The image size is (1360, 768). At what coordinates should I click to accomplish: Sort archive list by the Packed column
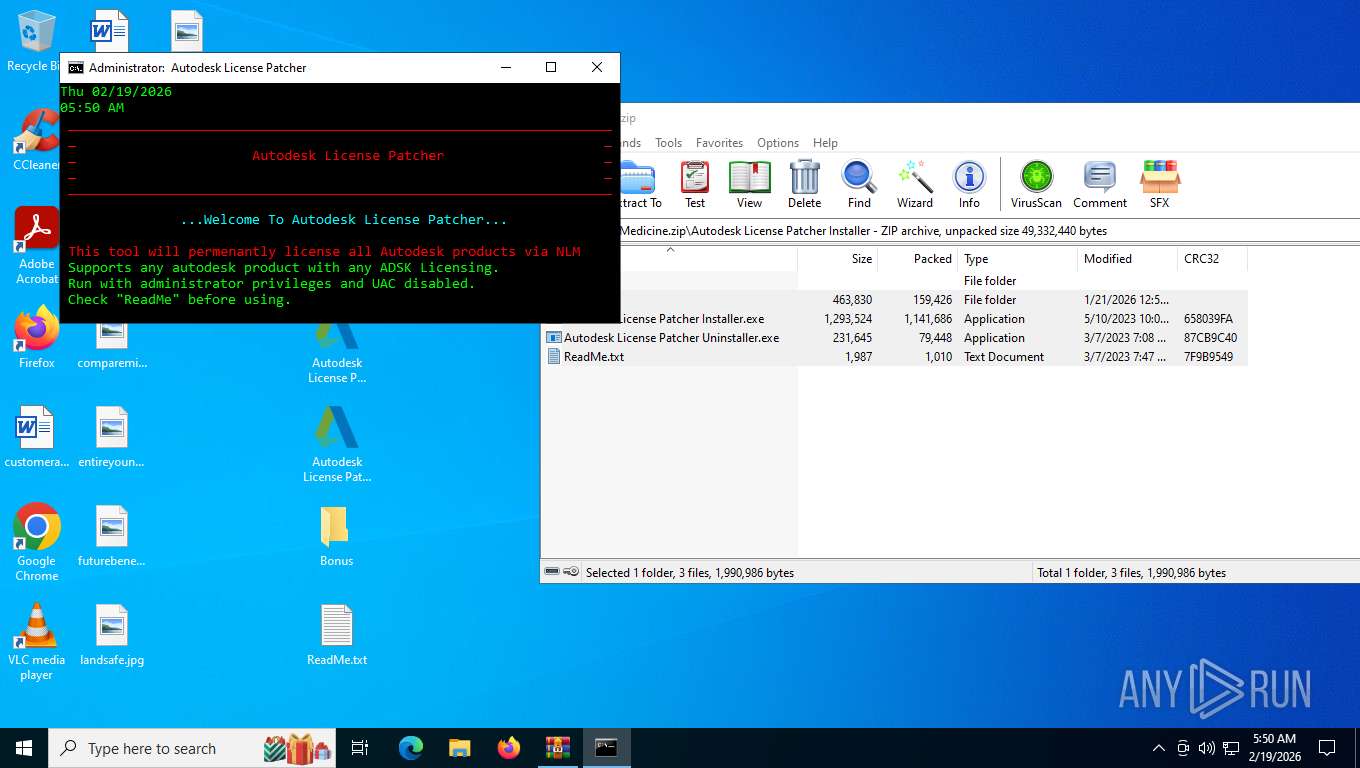[917, 259]
